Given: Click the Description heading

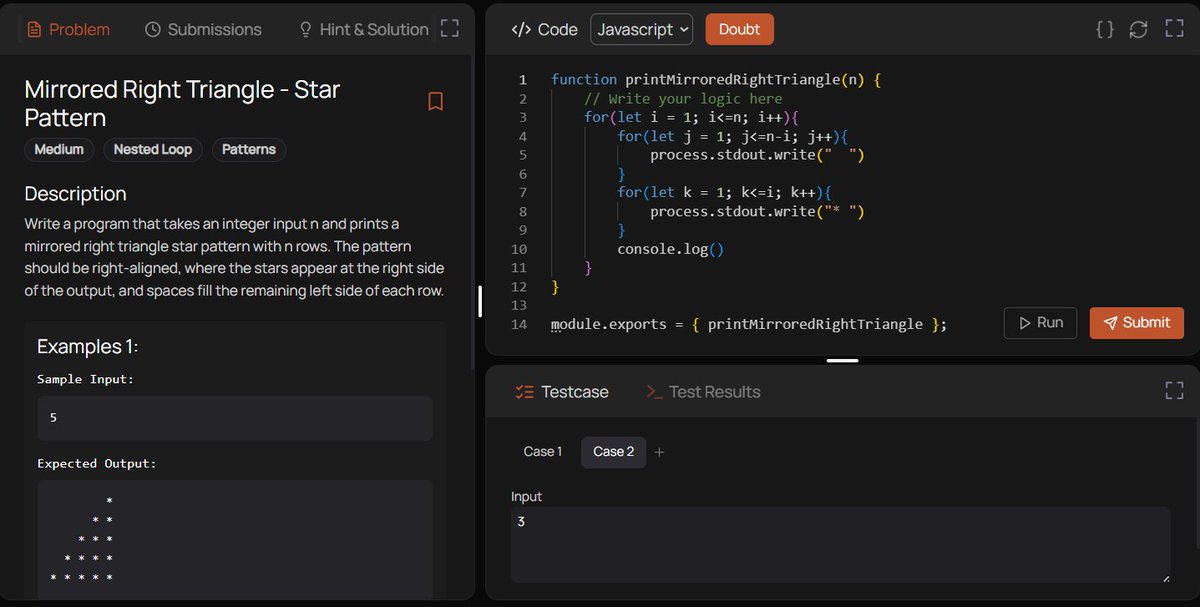Looking at the screenshot, I should [75, 193].
